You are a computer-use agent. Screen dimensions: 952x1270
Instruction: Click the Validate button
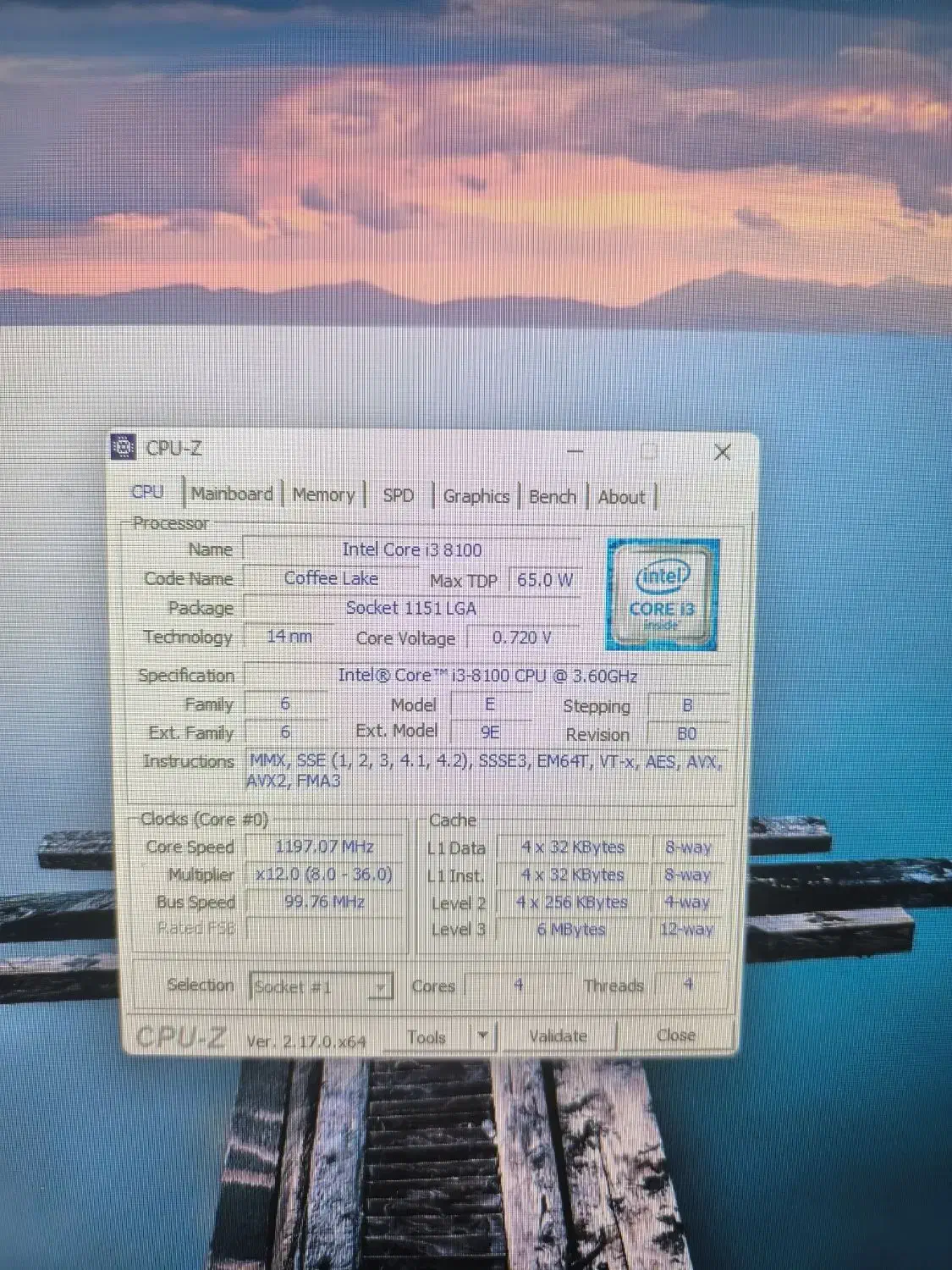coord(559,1036)
